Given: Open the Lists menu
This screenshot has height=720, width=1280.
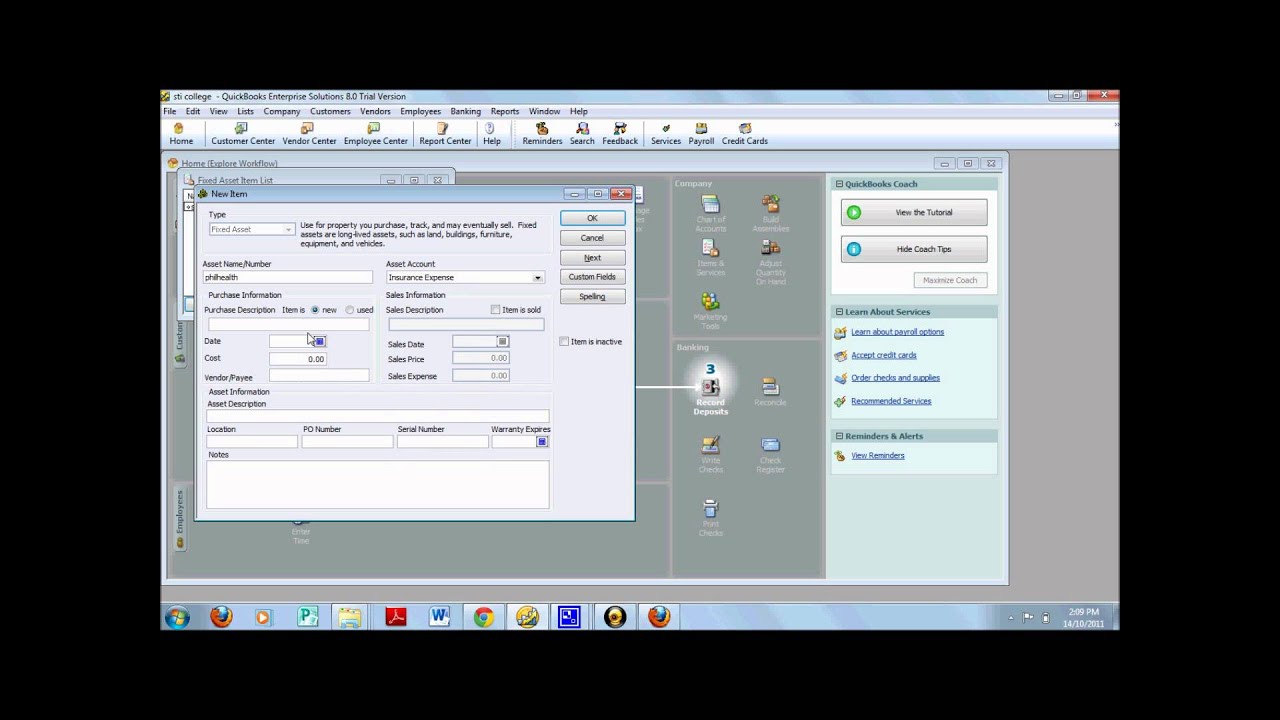Looking at the screenshot, I should point(245,111).
